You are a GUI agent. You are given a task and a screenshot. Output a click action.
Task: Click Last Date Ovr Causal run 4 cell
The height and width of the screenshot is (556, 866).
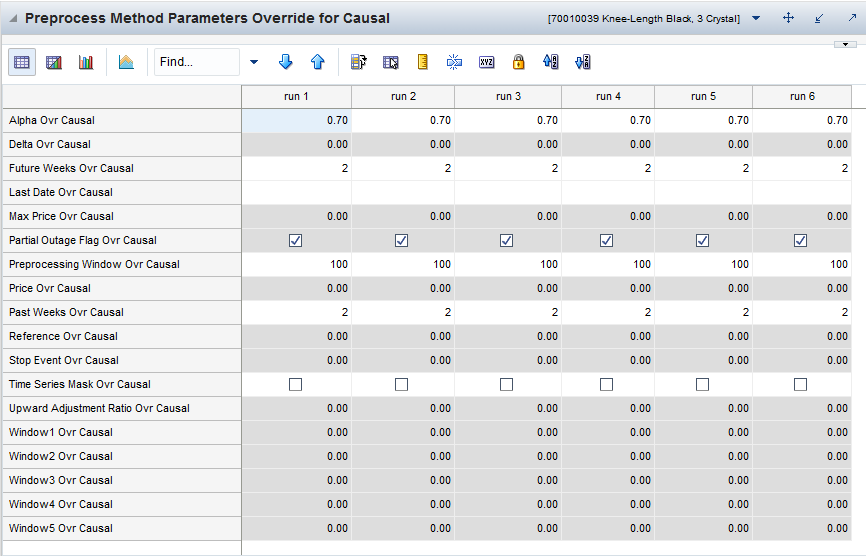tap(608, 193)
